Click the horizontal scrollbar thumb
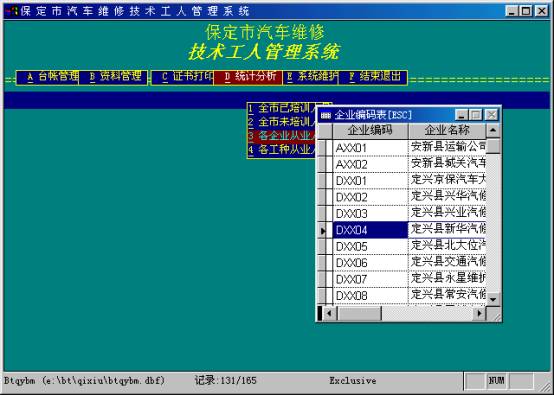The width and height of the screenshot is (554, 395). pos(359,313)
